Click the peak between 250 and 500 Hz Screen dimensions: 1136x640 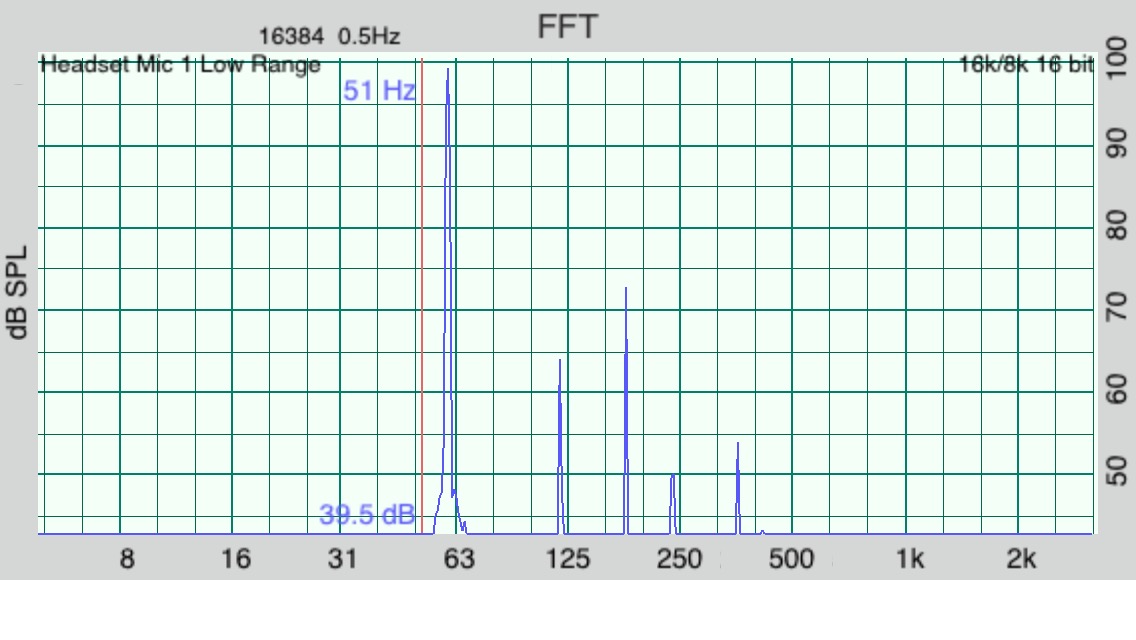[738, 488]
